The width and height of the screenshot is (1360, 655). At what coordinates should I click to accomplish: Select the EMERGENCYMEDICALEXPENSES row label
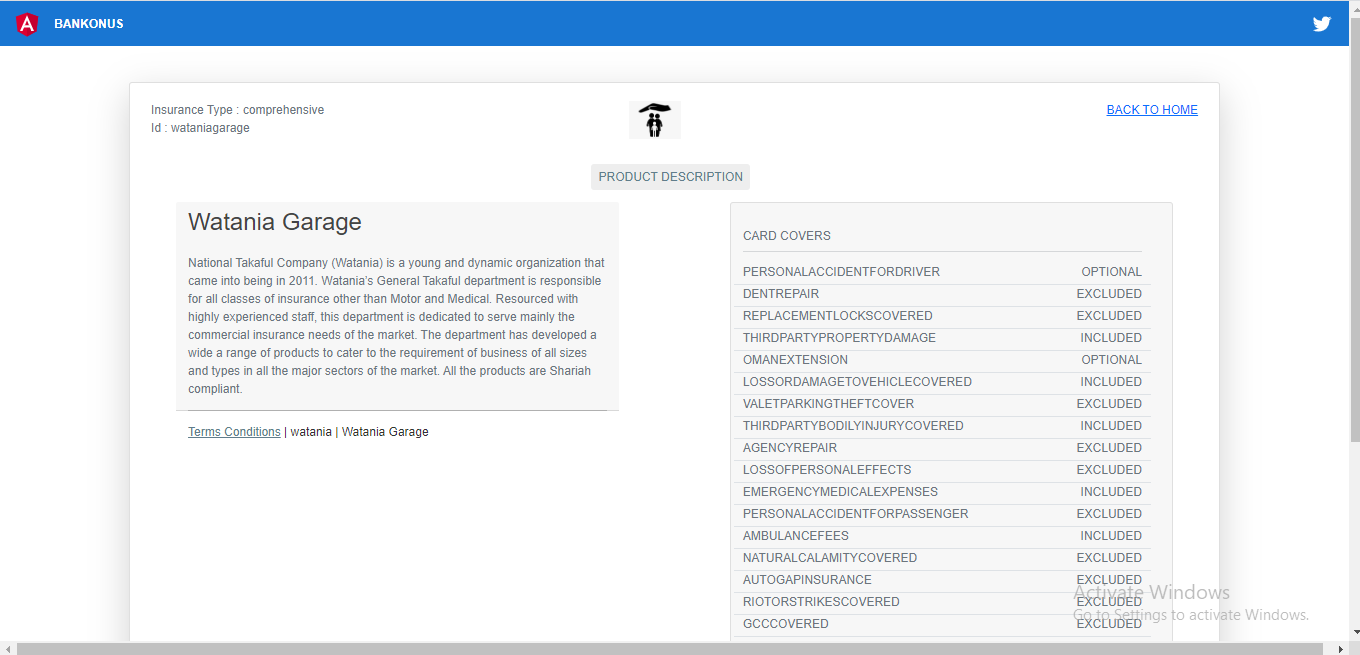840,492
